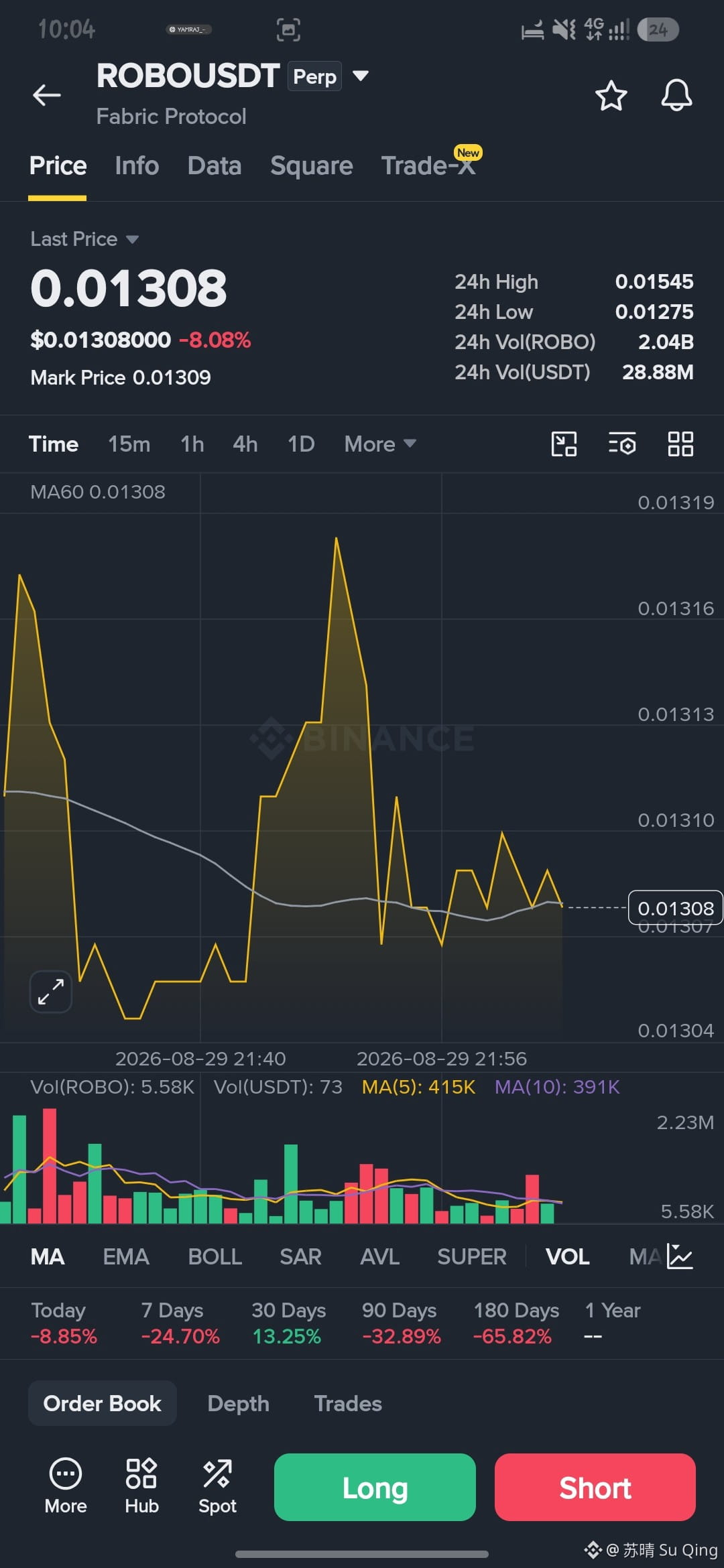
Task: Tap the red Short button
Action: pos(595,1487)
